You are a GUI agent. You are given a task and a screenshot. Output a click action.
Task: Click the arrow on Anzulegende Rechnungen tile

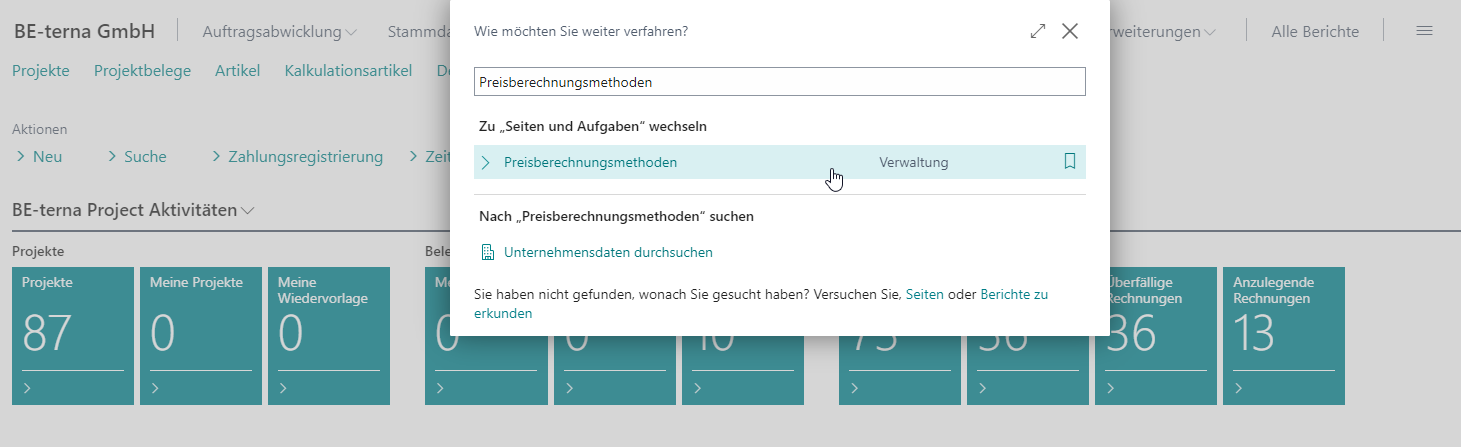pos(1239,389)
